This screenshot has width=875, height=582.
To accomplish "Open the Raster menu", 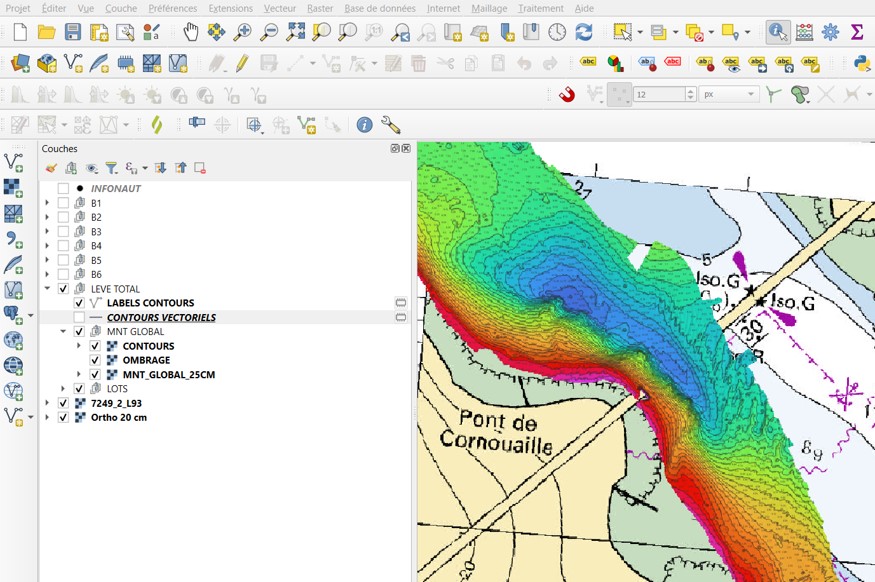I will pos(318,8).
